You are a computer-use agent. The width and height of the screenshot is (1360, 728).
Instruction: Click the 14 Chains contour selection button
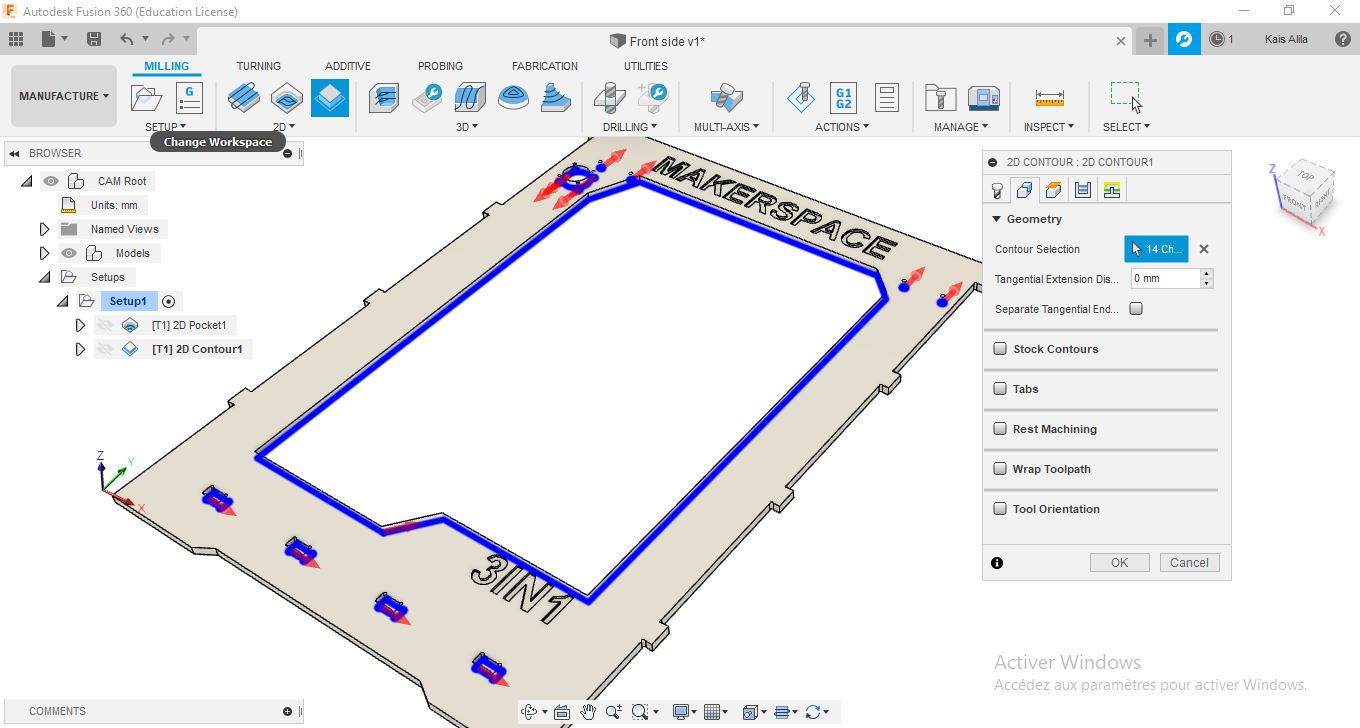pyautogui.click(x=1157, y=249)
